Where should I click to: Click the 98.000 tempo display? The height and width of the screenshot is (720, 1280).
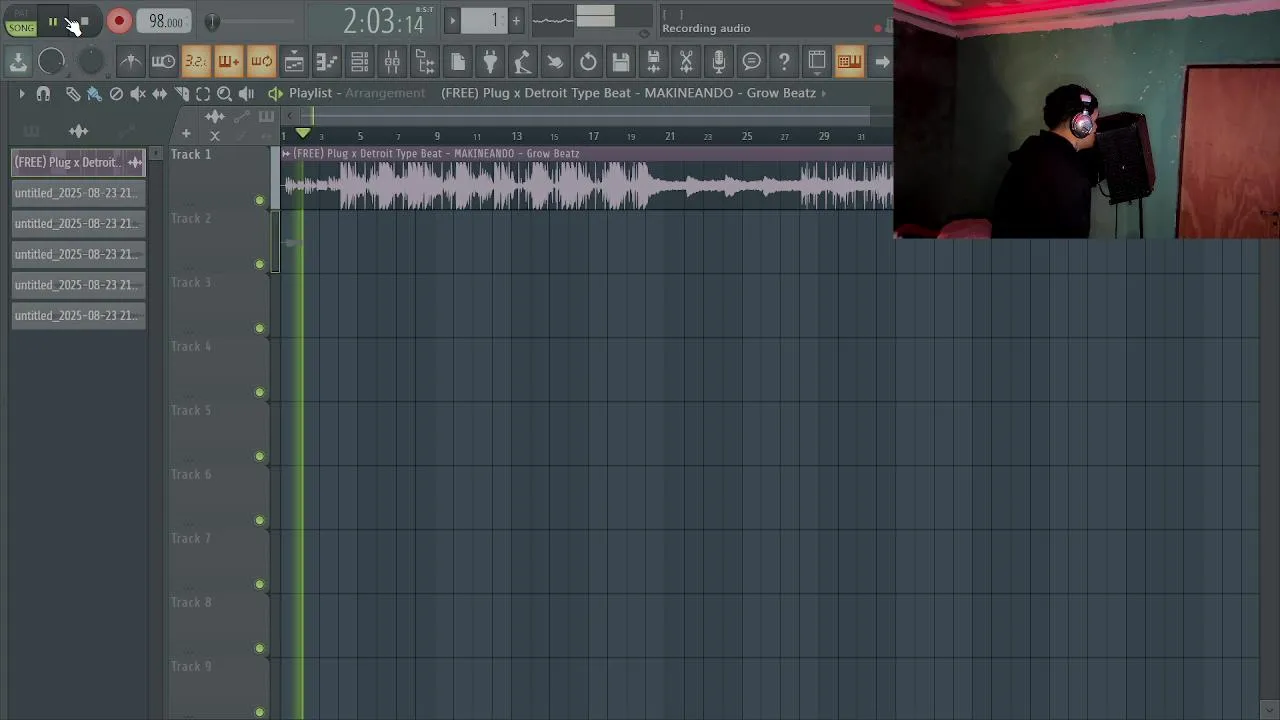pyautogui.click(x=165, y=21)
